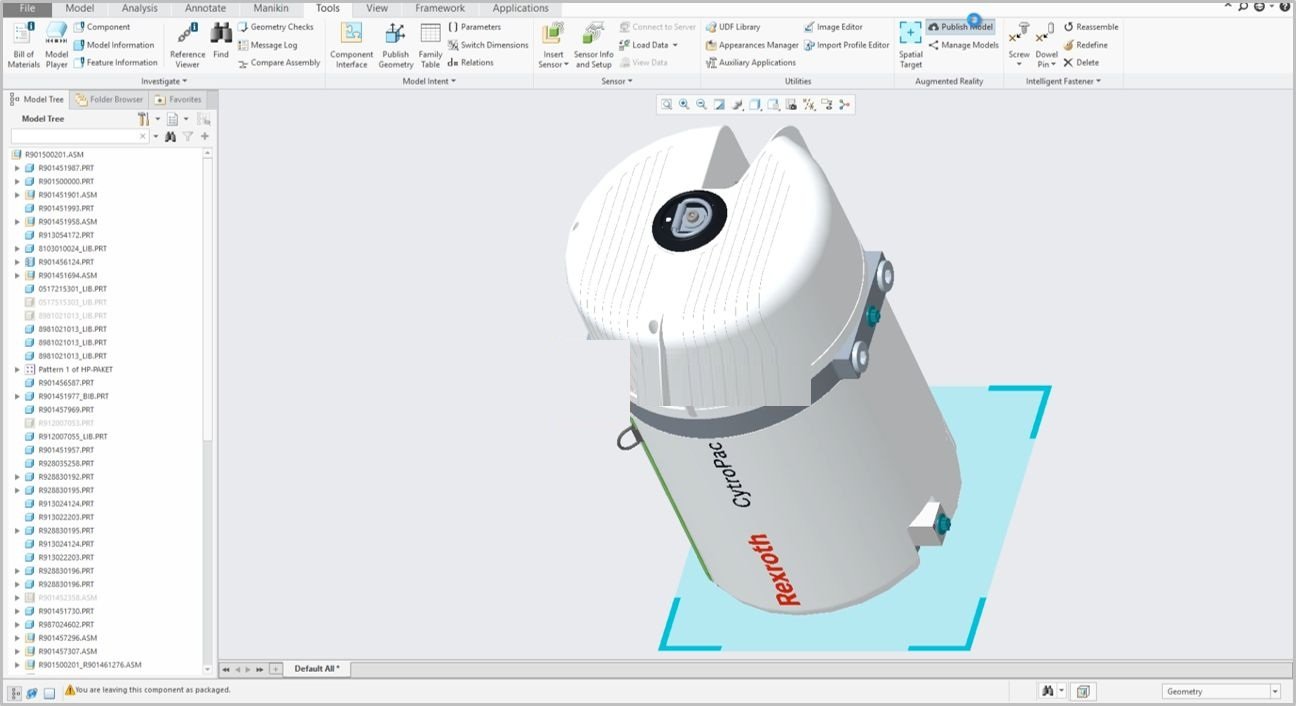The image size is (1296, 706).
Task: Open Intelligent Fastener group dropdown
Action: (x=1063, y=81)
